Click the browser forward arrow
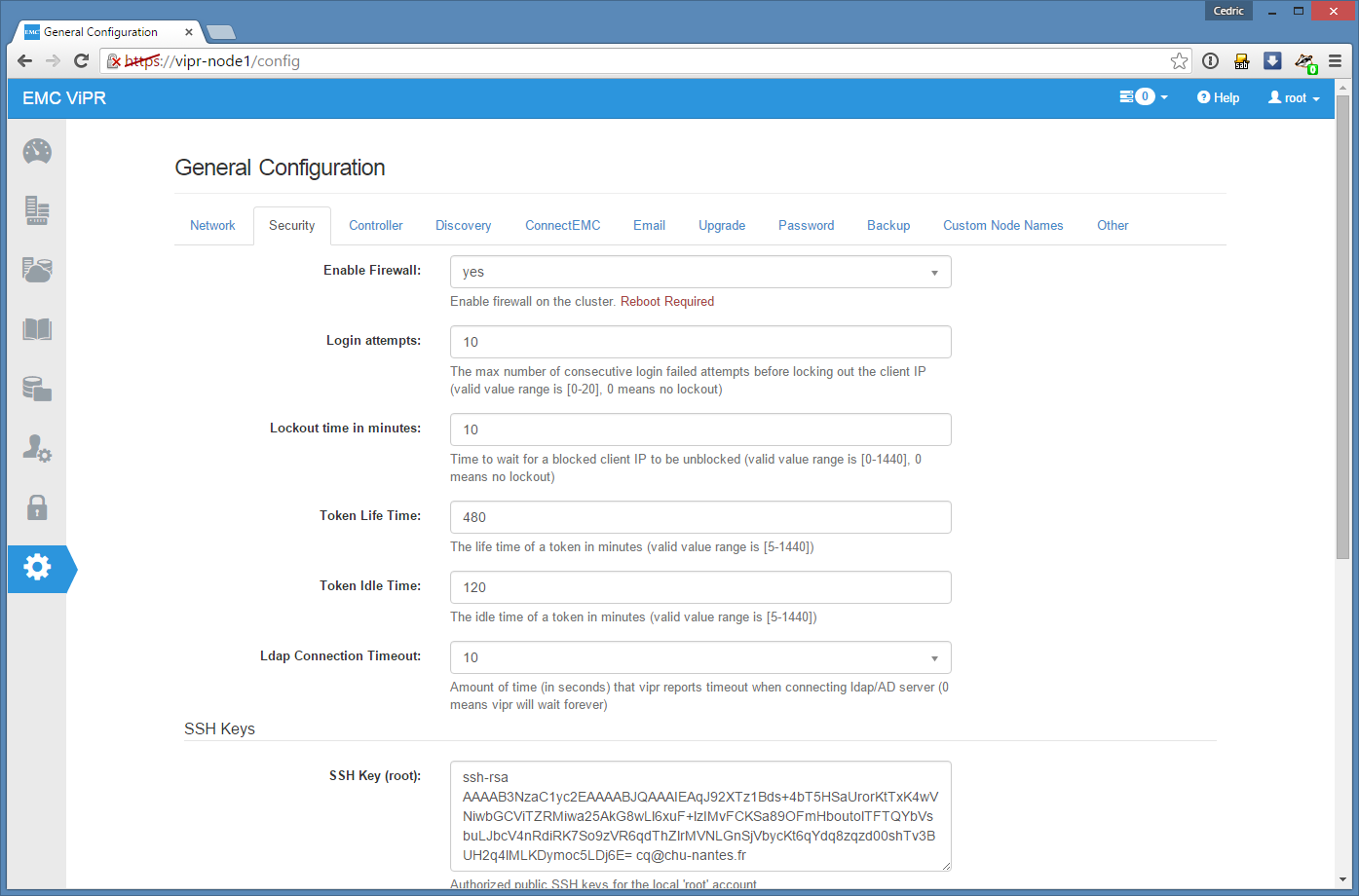 pyautogui.click(x=53, y=60)
